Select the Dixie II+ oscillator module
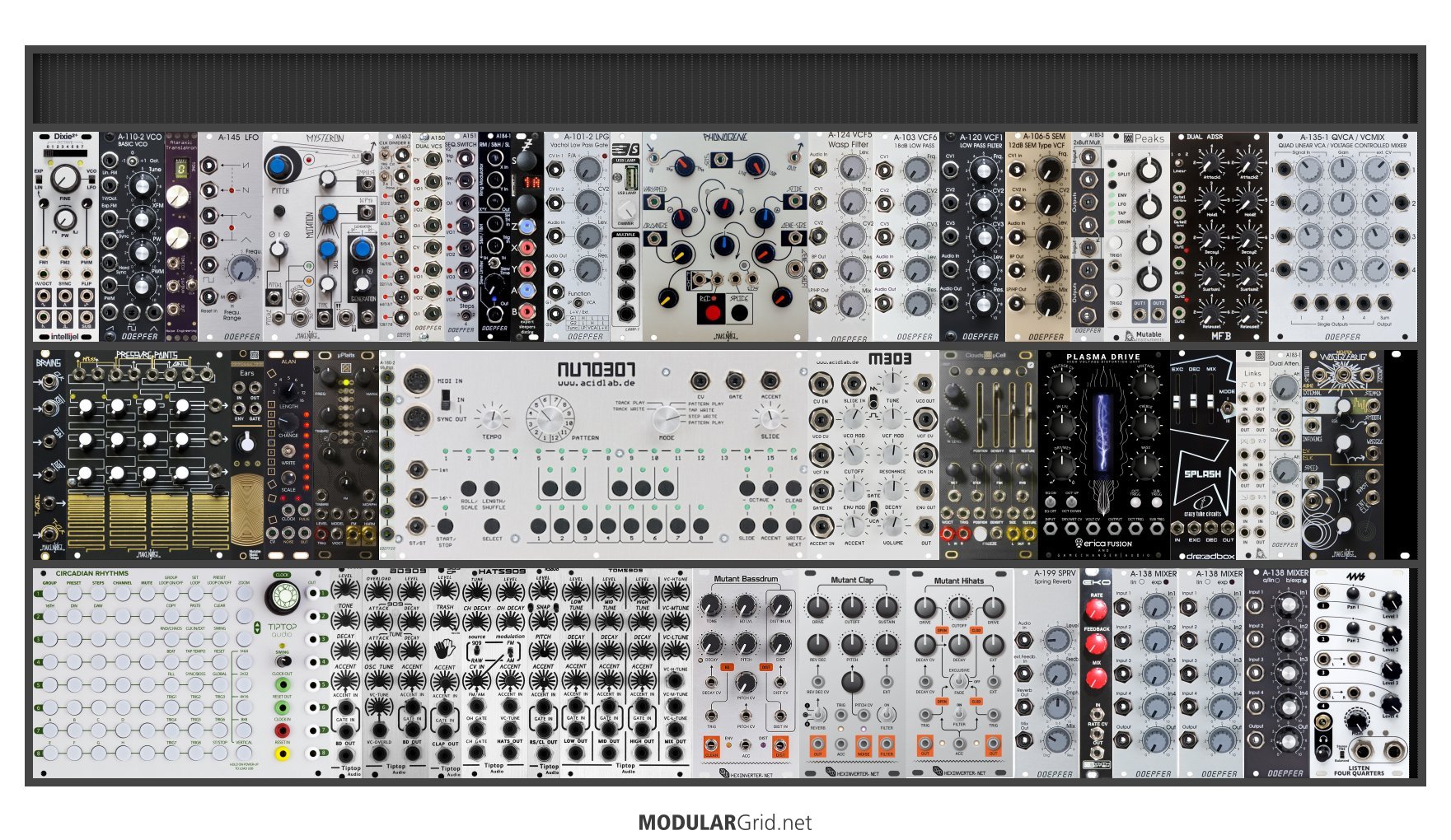This screenshot has width=1451, height=840. pos(66,236)
